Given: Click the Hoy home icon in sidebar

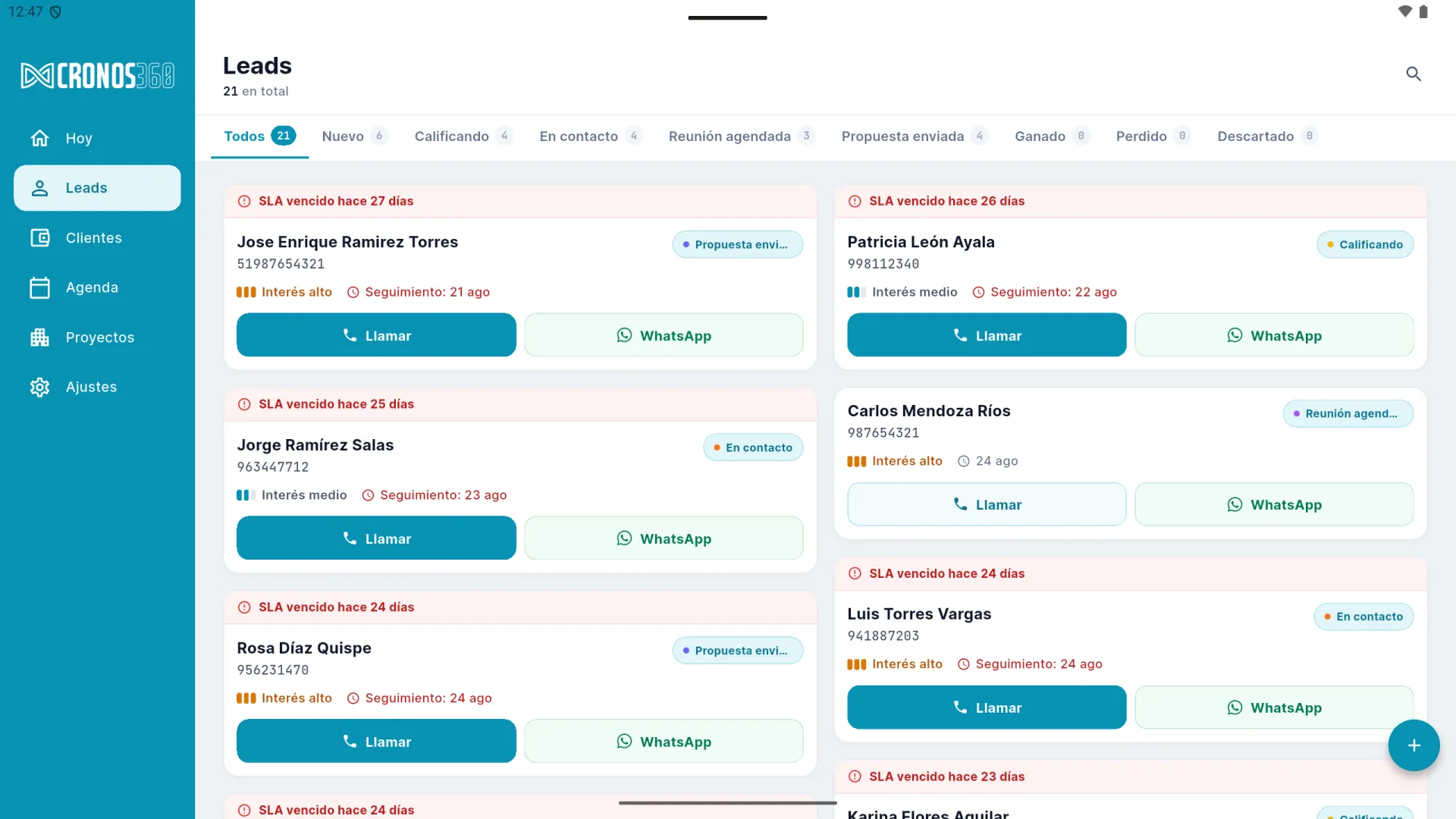Looking at the screenshot, I should [x=39, y=138].
